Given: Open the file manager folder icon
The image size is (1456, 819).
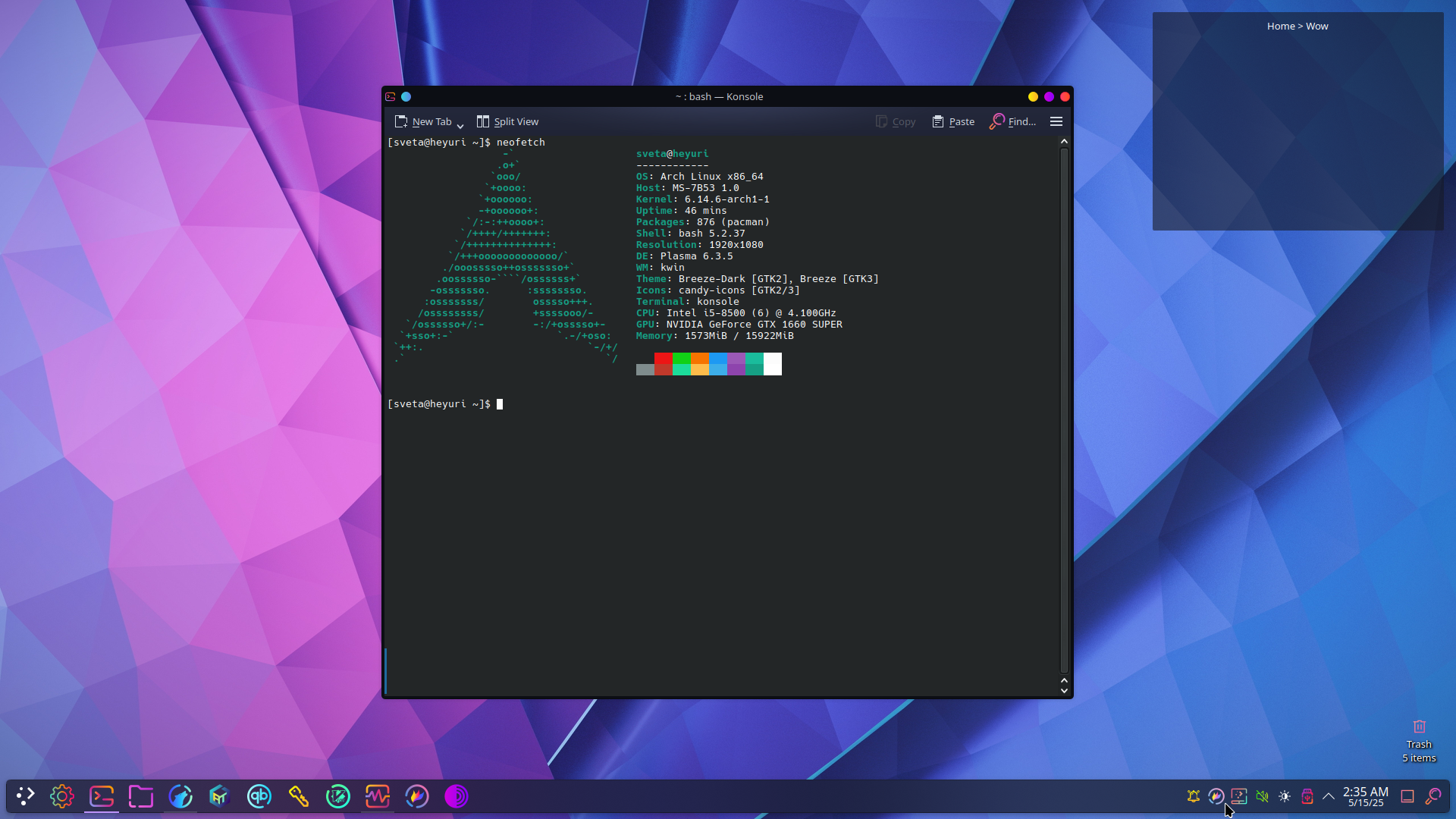Looking at the screenshot, I should (x=141, y=796).
